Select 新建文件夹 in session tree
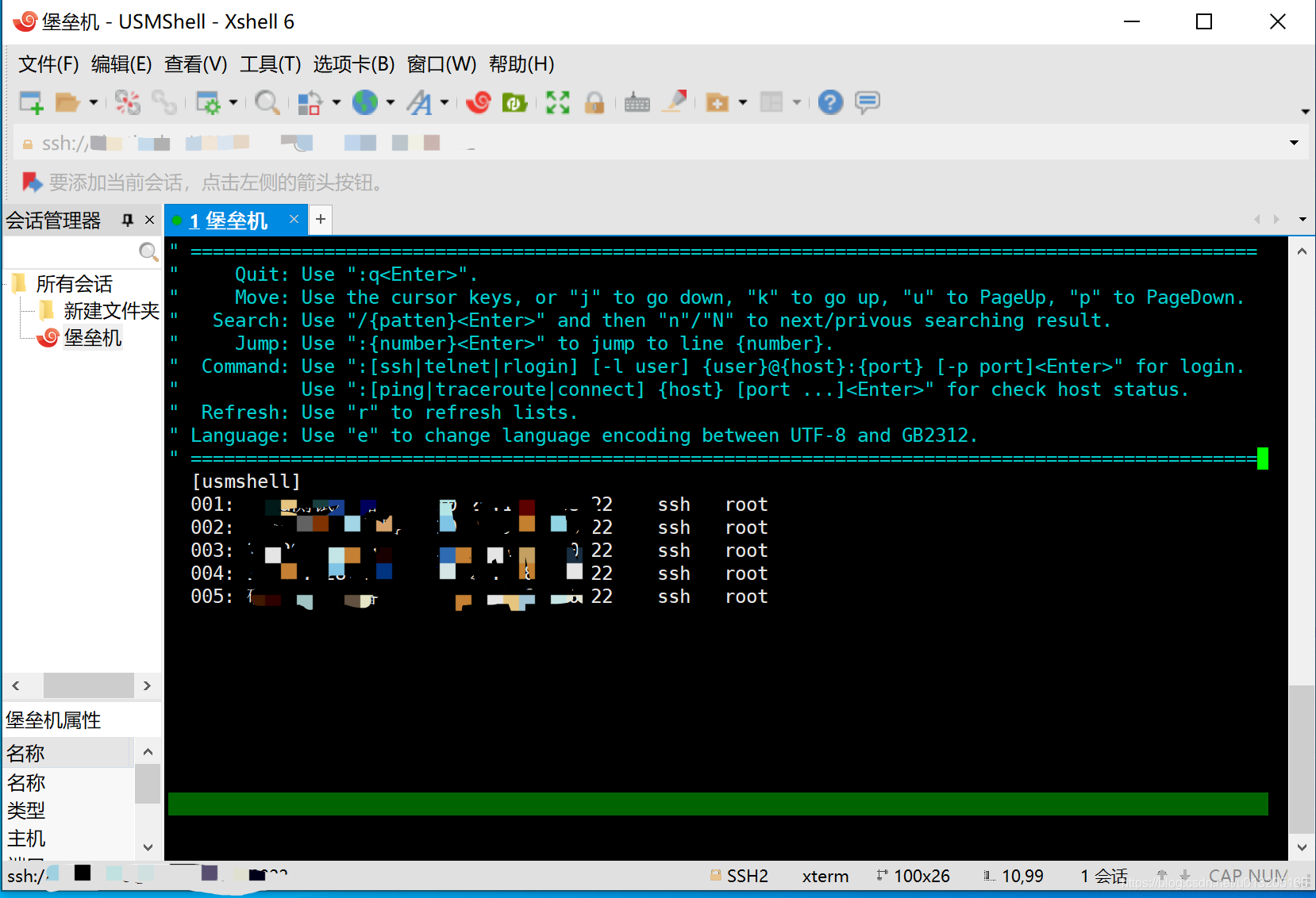The image size is (1316, 898). click(111, 311)
